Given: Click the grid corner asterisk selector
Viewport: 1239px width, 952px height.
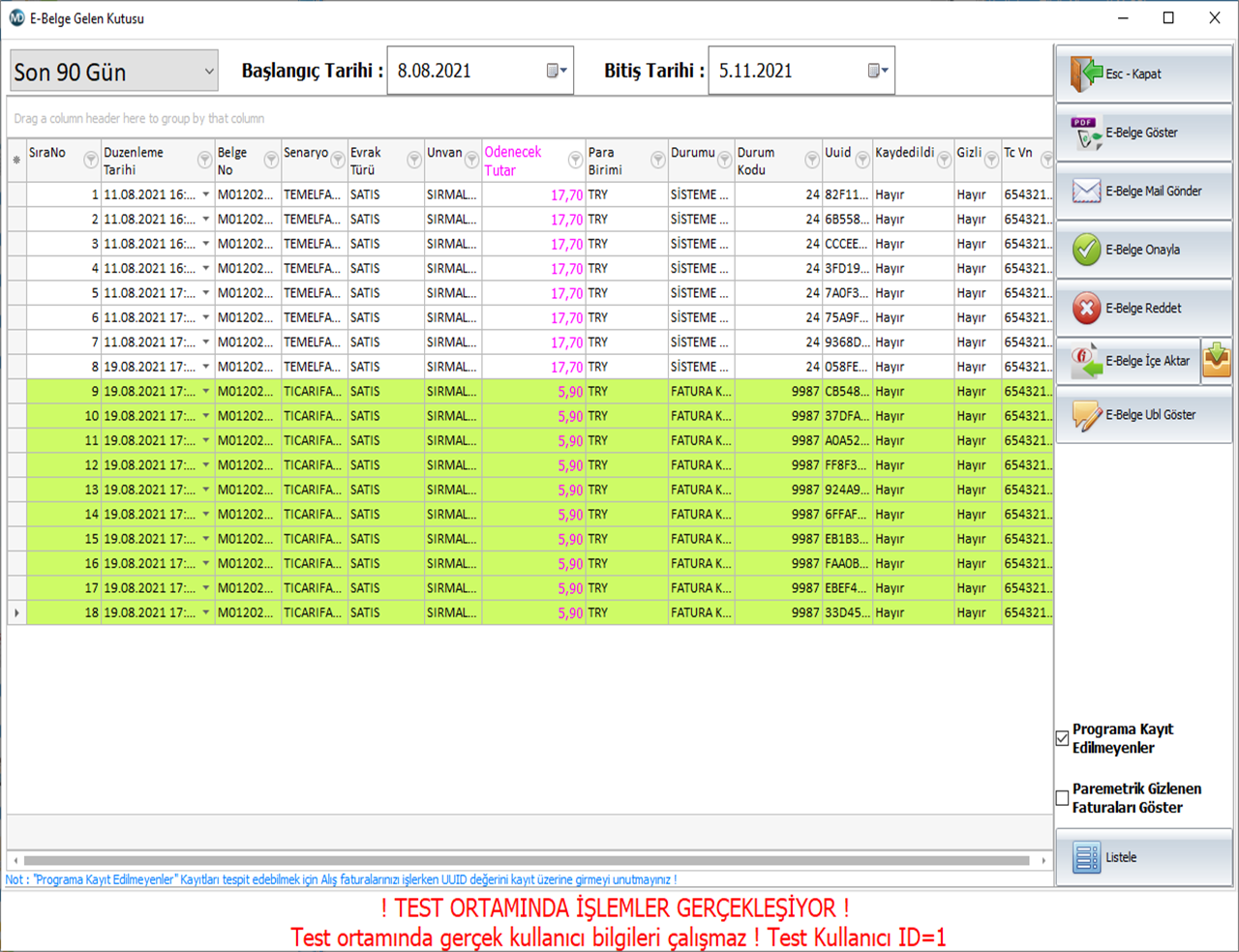Looking at the screenshot, I should pyautogui.click(x=16, y=160).
